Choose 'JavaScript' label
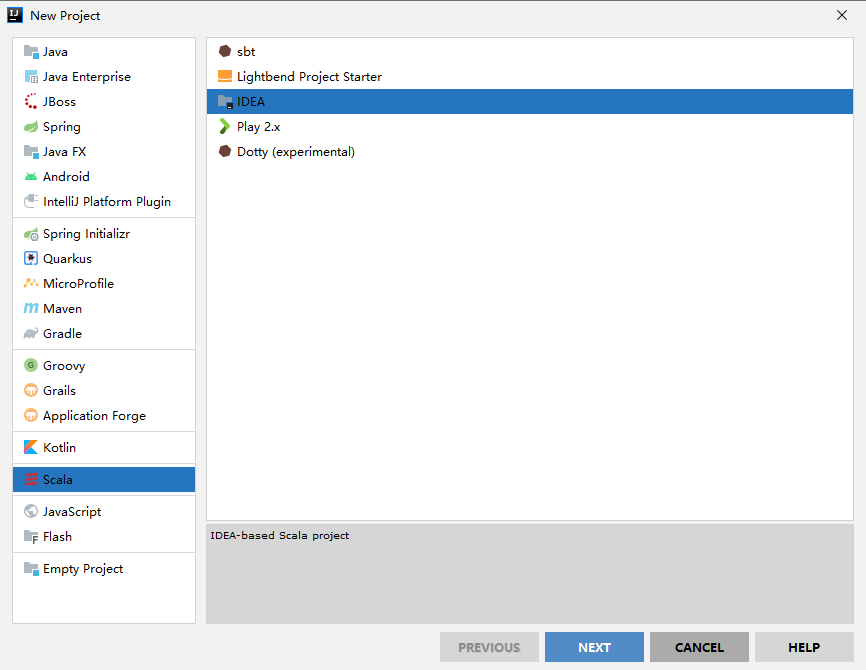The image size is (866, 670). coord(72,512)
